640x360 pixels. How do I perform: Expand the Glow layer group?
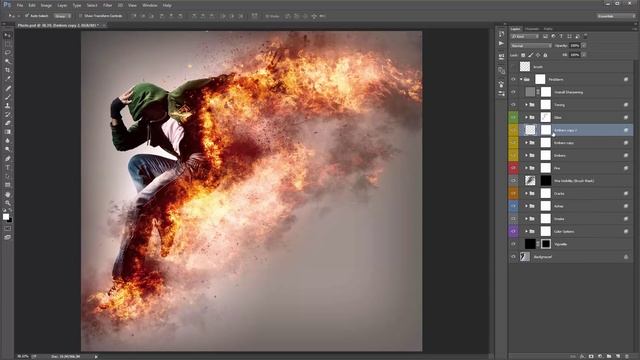coord(527,117)
